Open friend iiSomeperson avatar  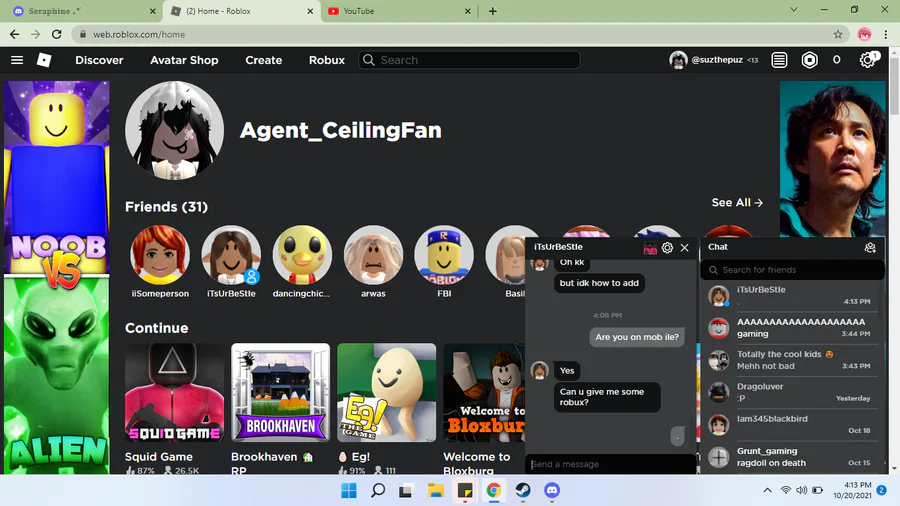coord(160,255)
